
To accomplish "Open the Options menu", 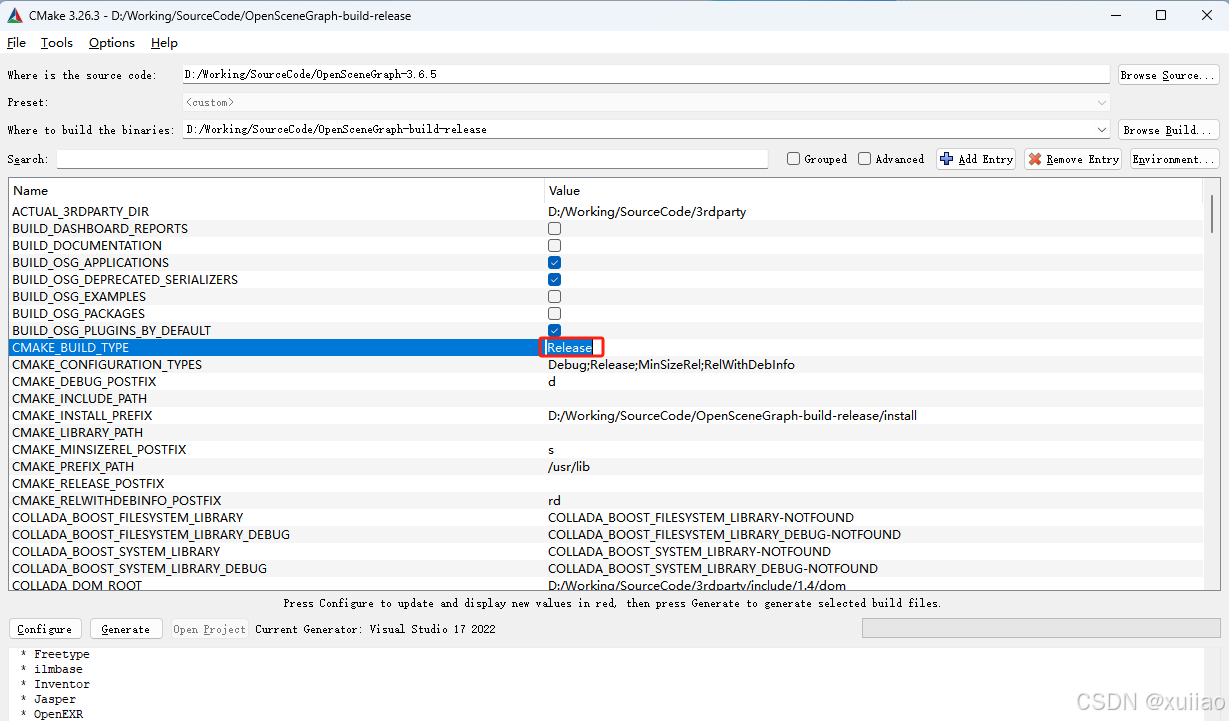I will pos(111,42).
